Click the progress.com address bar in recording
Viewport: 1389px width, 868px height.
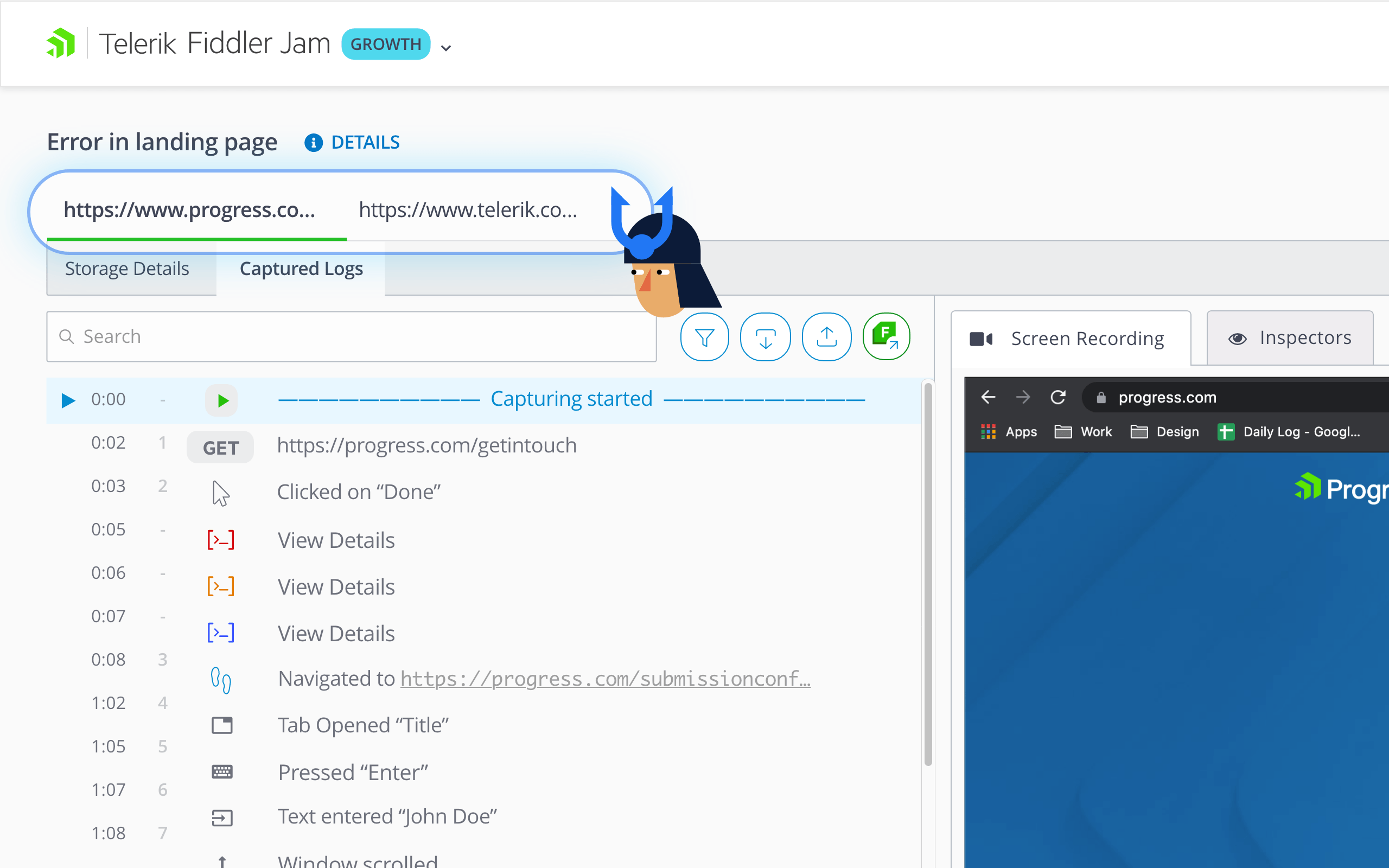[1234, 397]
